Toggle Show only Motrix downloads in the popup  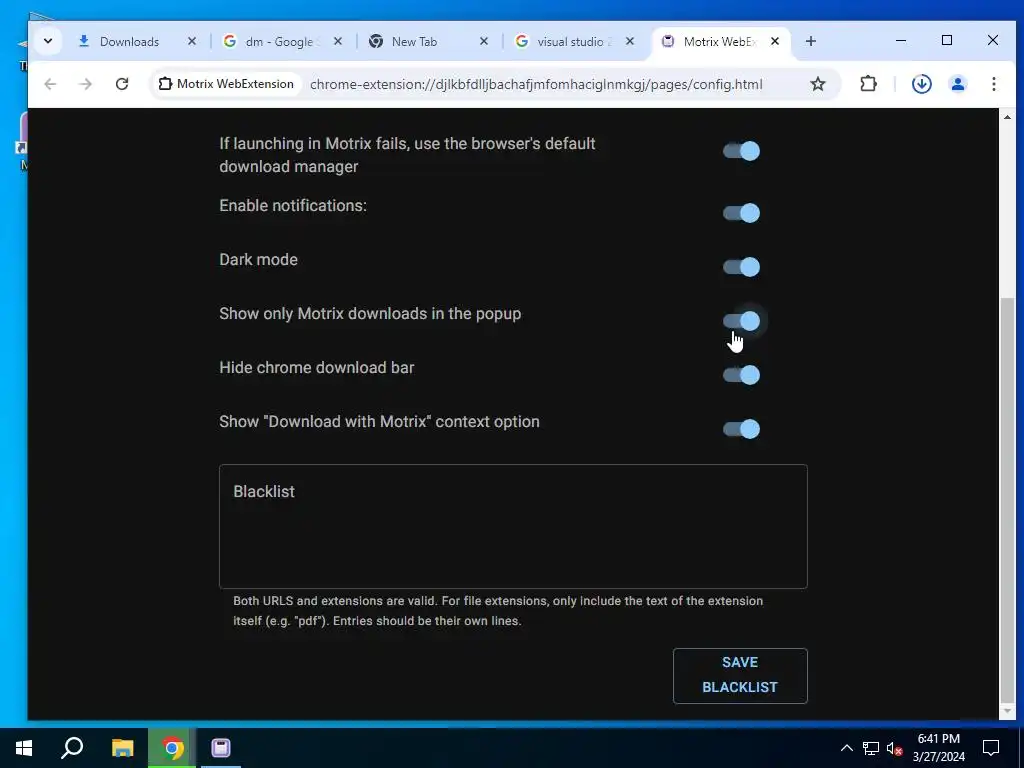tap(741, 321)
